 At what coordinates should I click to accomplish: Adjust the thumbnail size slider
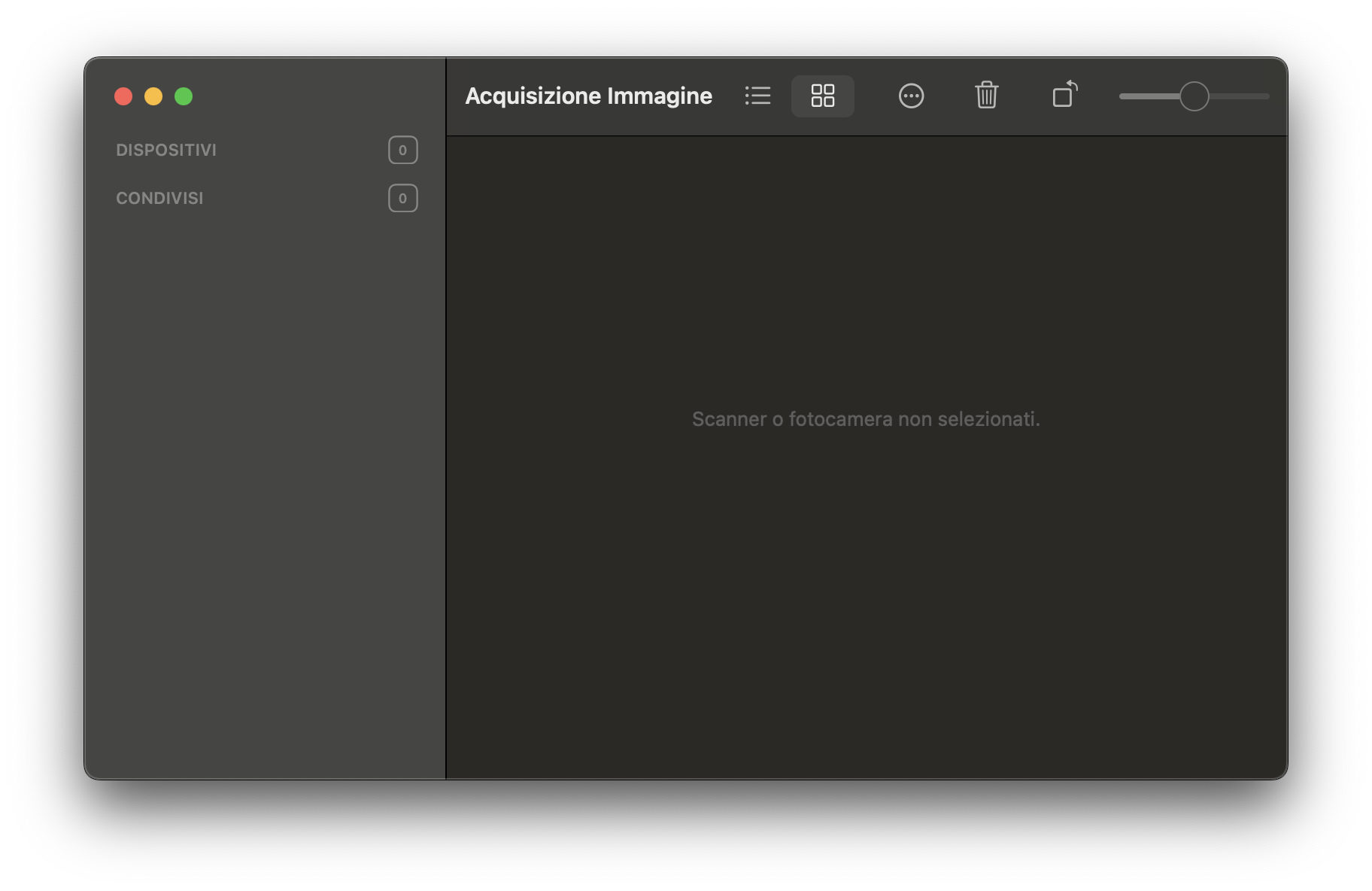(1194, 96)
